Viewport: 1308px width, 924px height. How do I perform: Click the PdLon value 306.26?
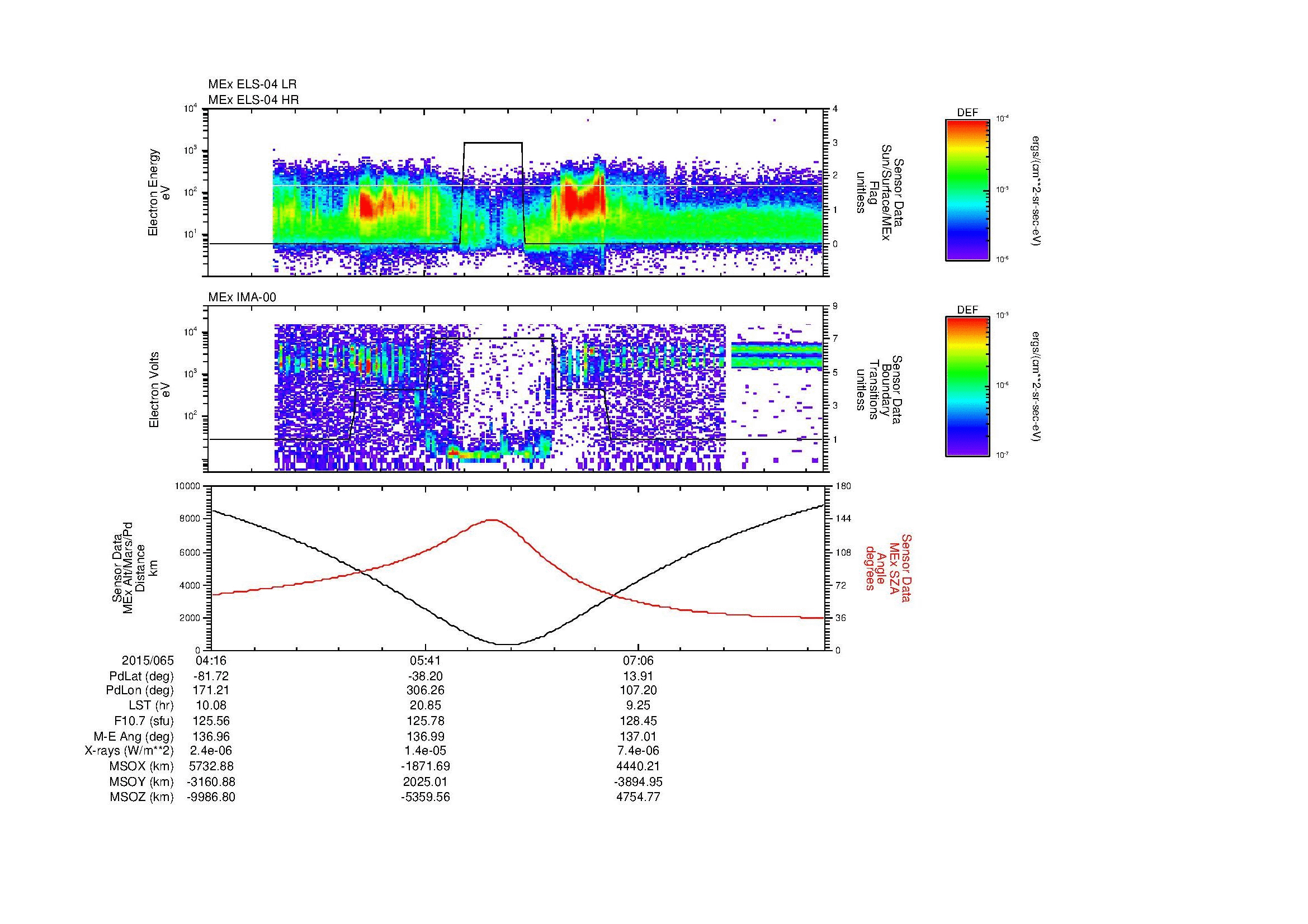[425, 690]
